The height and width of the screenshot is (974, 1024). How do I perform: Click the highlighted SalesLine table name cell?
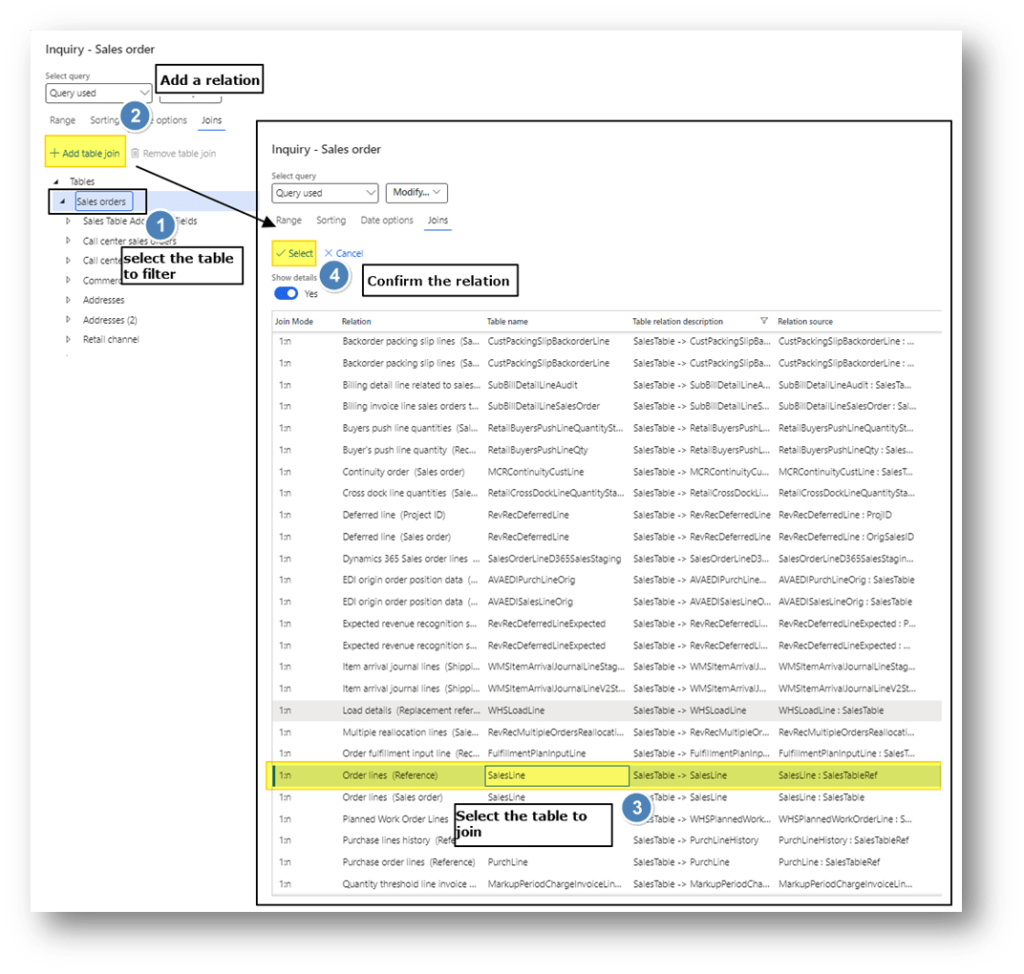[556, 776]
